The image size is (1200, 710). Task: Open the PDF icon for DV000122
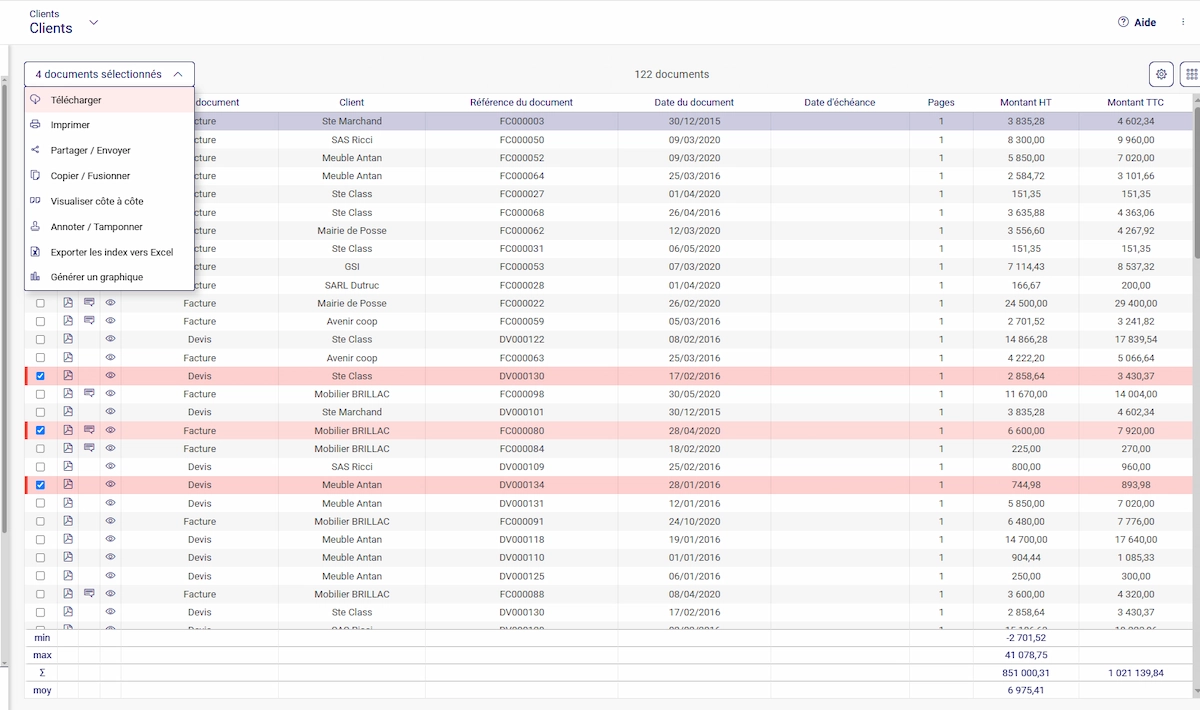click(68, 339)
